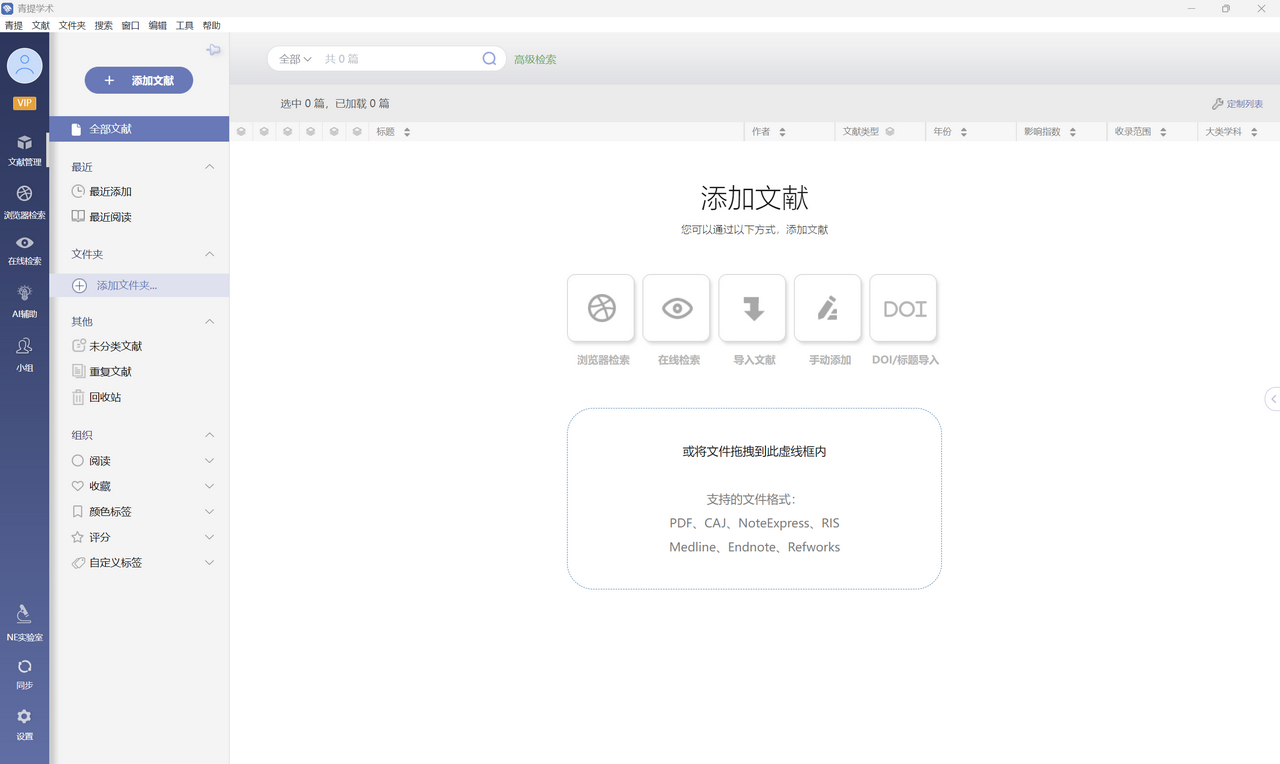Open AI辅助 in left sidebar
Image resolution: width=1280 pixels, height=764 pixels.
point(24,301)
